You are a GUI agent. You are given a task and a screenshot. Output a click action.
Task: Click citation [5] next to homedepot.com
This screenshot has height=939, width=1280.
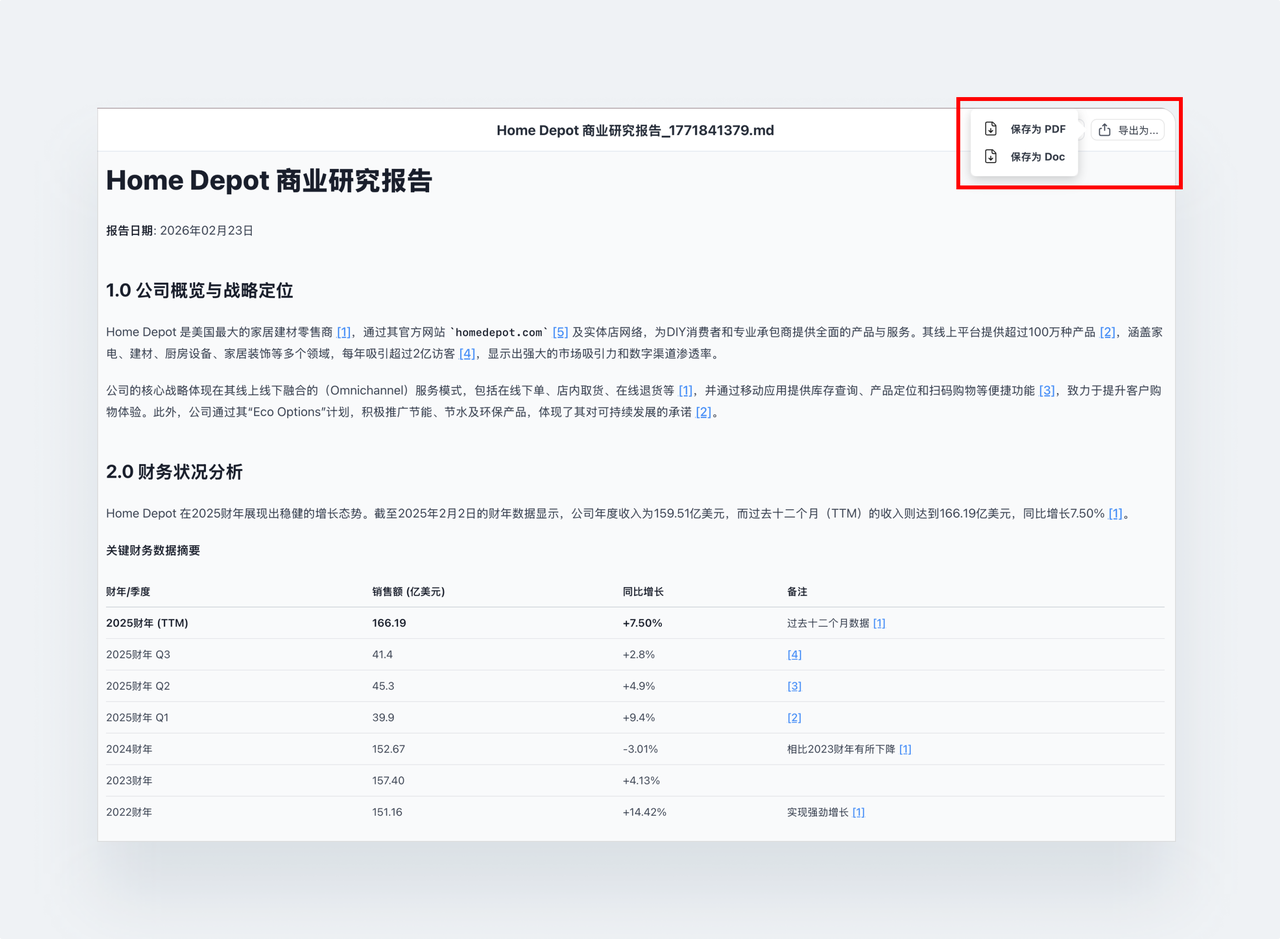(560, 332)
